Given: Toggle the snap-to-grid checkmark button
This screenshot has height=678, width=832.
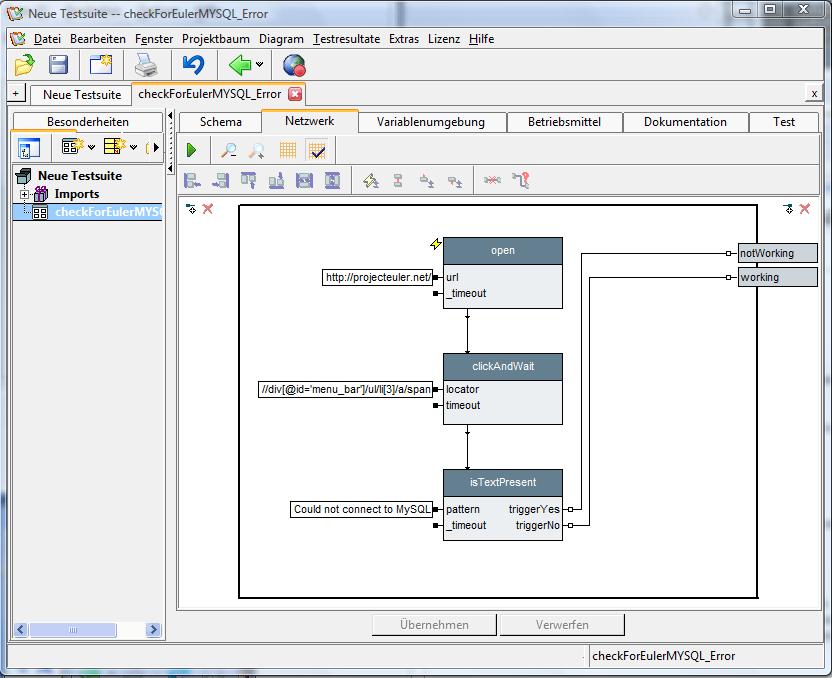Looking at the screenshot, I should 316,150.
